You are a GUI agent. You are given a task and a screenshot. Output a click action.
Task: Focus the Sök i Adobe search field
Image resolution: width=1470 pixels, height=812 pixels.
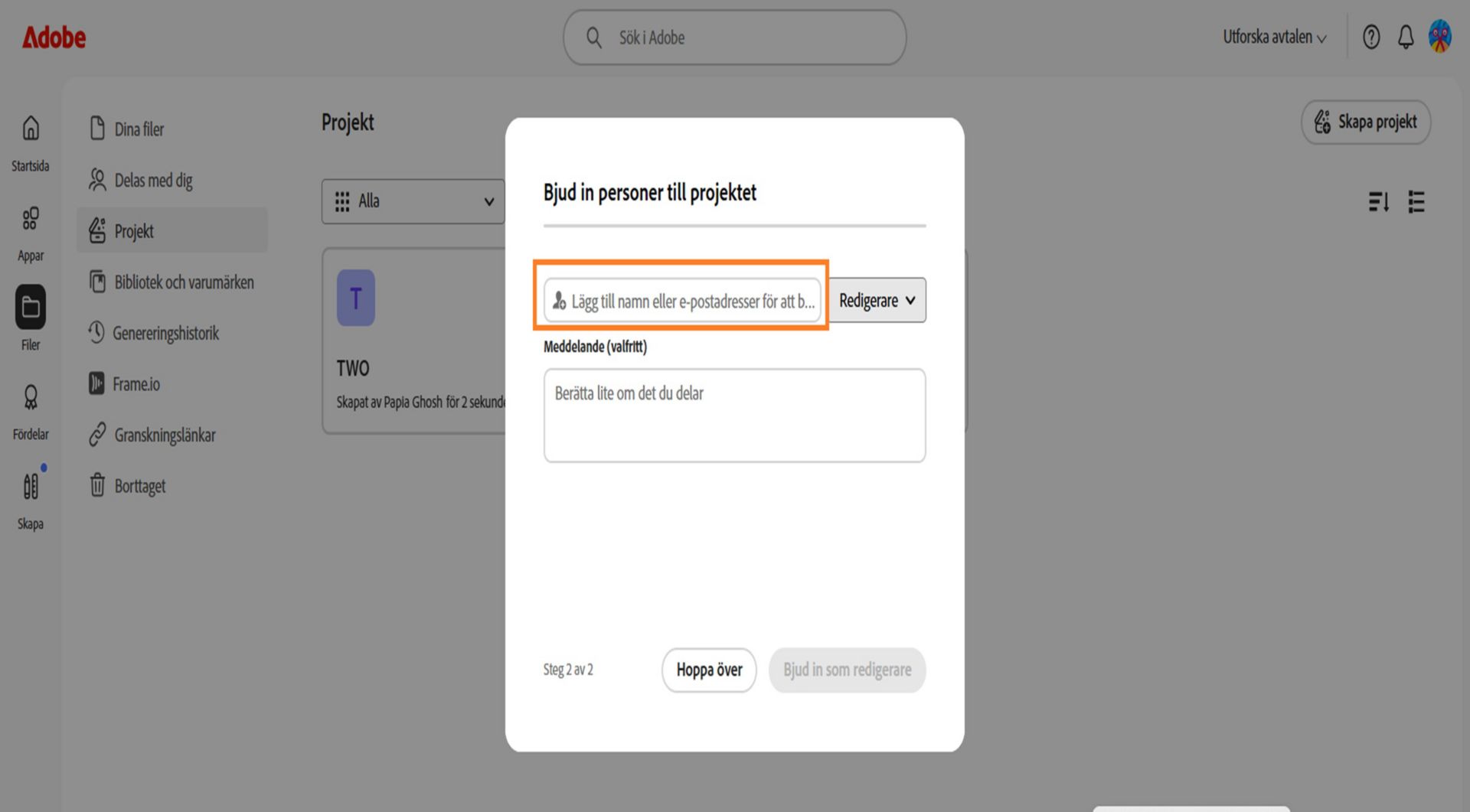[x=734, y=37]
